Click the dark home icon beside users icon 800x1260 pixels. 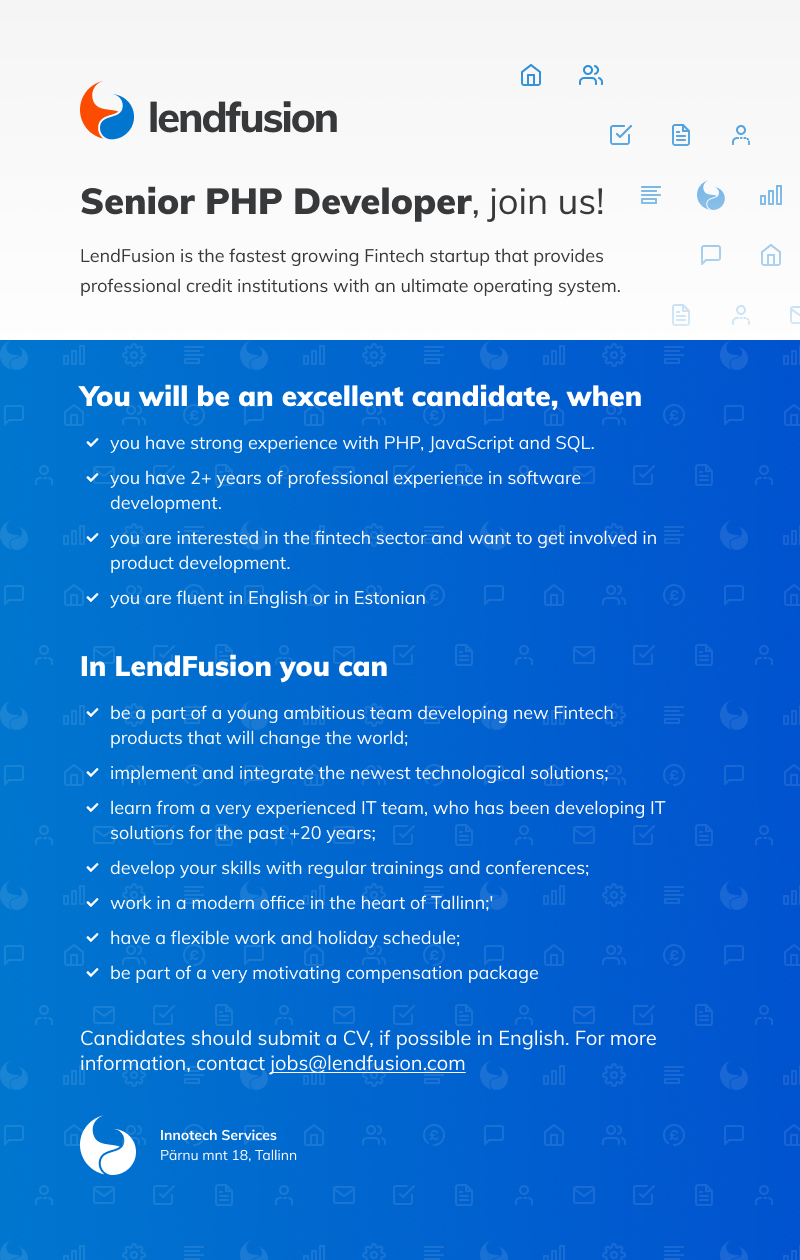click(531, 75)
